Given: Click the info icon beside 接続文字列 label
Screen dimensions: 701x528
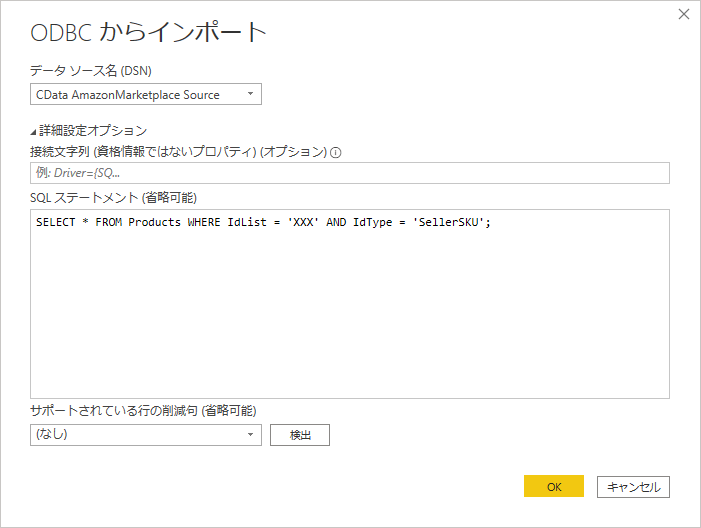Looking at the screenshot, I should (336, 153).
